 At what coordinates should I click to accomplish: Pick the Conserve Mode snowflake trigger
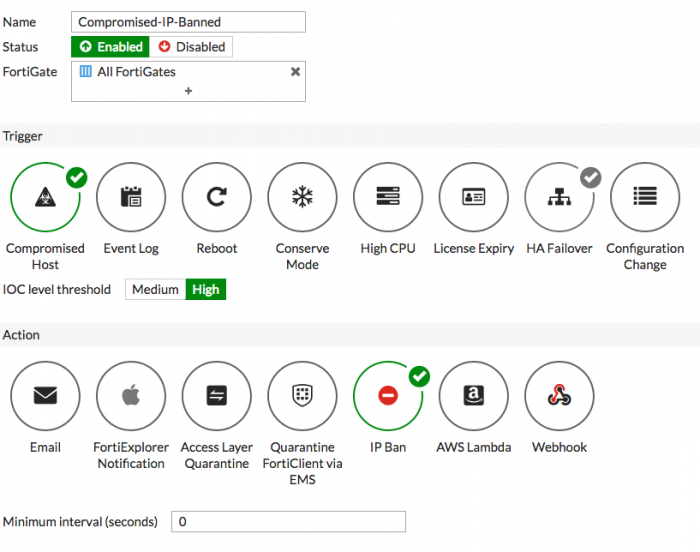302,197
